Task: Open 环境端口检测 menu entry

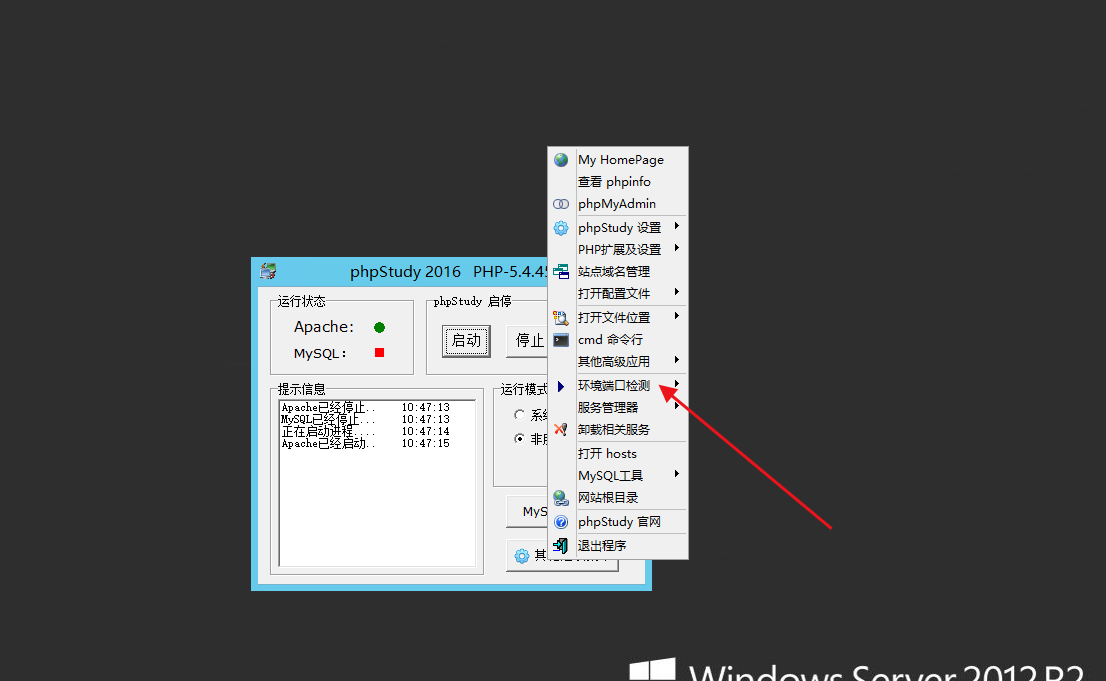Action: (614, 386)
